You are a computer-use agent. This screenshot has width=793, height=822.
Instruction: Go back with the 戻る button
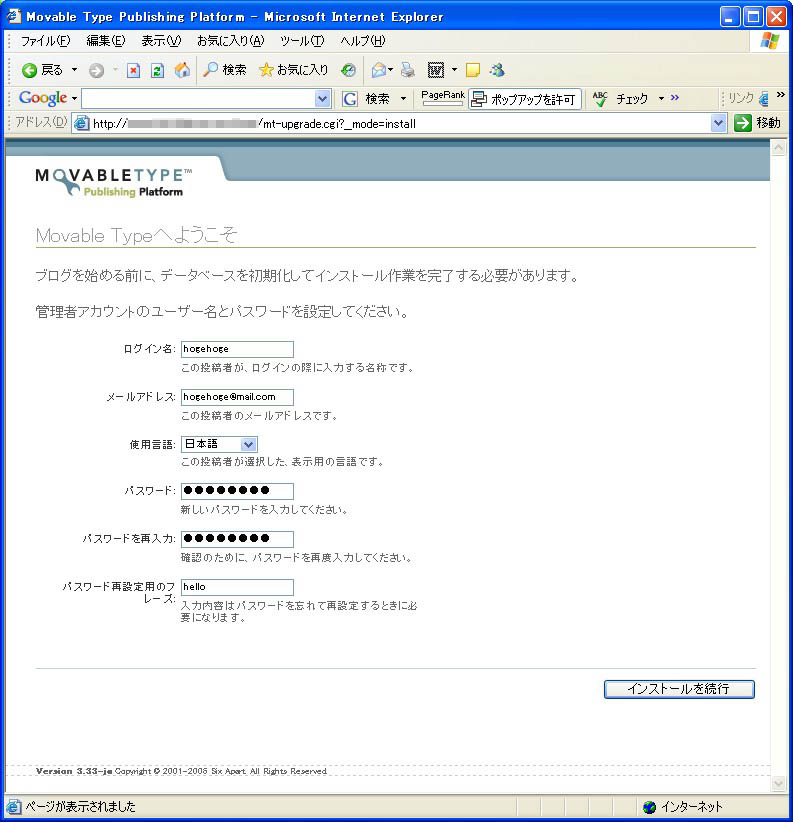coord(42,70)
